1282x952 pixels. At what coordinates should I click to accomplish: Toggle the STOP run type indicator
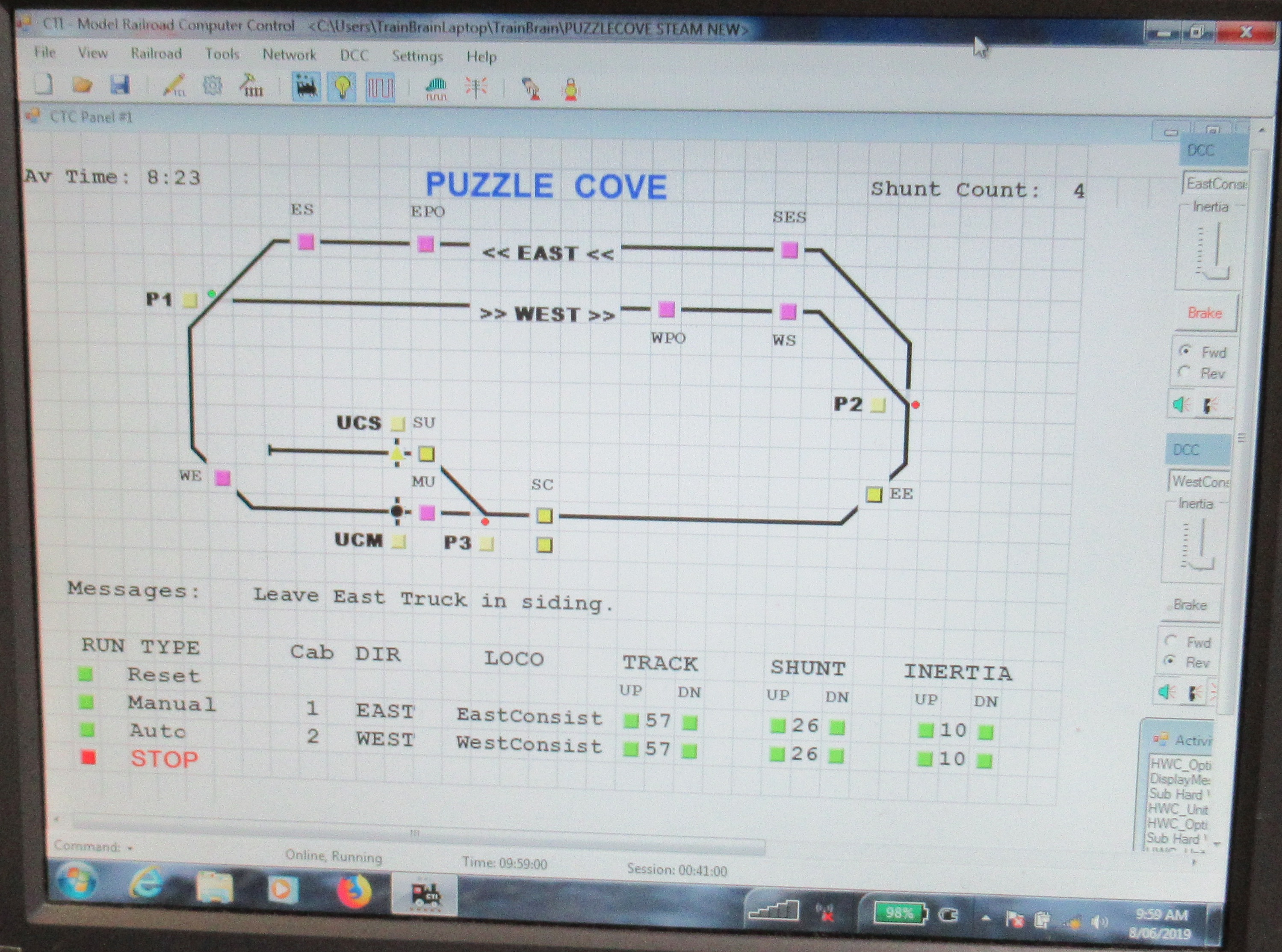[x=88, y=757]
